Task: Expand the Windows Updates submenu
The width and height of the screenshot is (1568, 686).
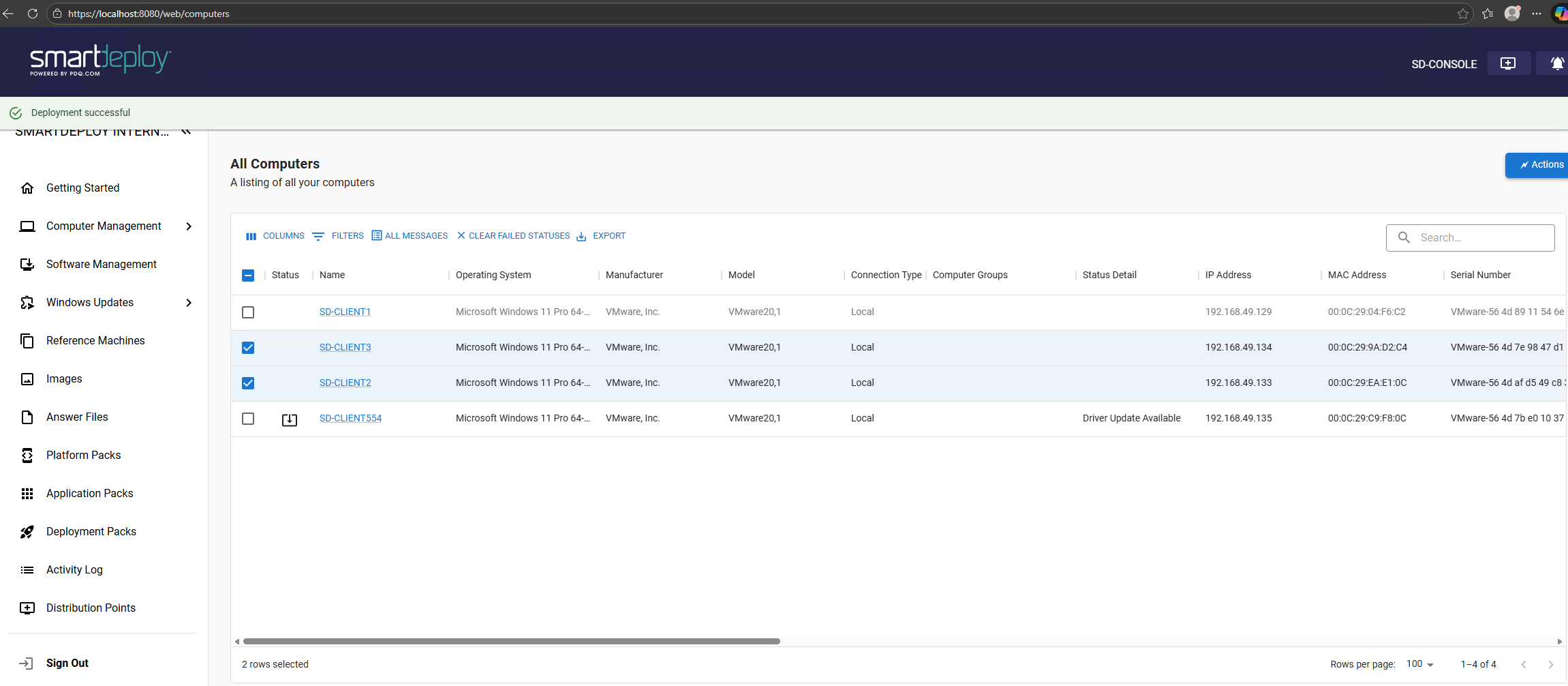Action: click(x=189, y=303)
